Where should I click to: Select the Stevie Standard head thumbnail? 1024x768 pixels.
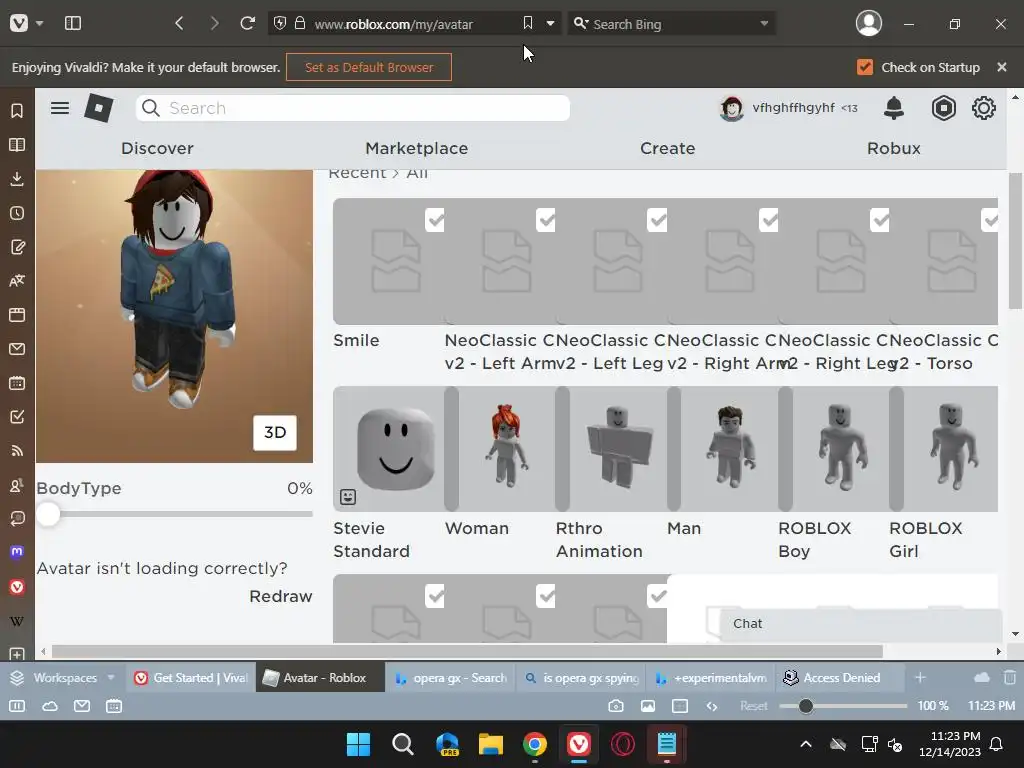point(389,449)
